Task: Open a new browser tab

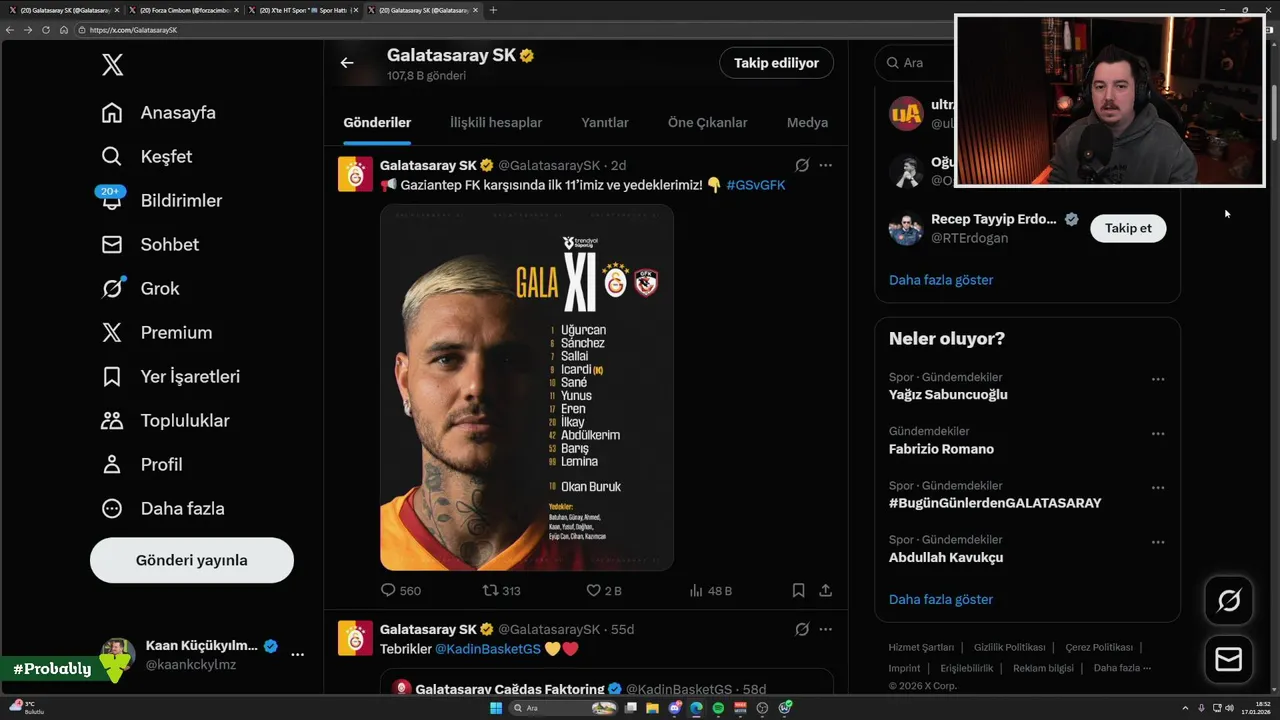Action: (x=493, y=10)
